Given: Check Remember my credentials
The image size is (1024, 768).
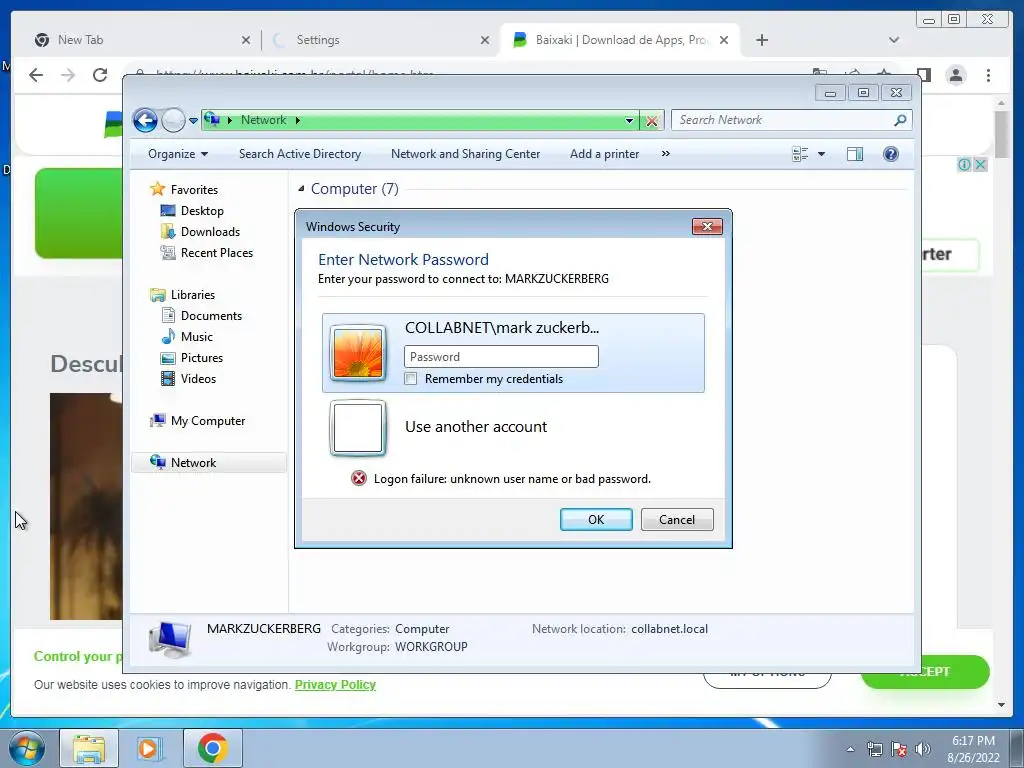Looking at the screenshot, I should pyautogui.click(x=411, y=379).
